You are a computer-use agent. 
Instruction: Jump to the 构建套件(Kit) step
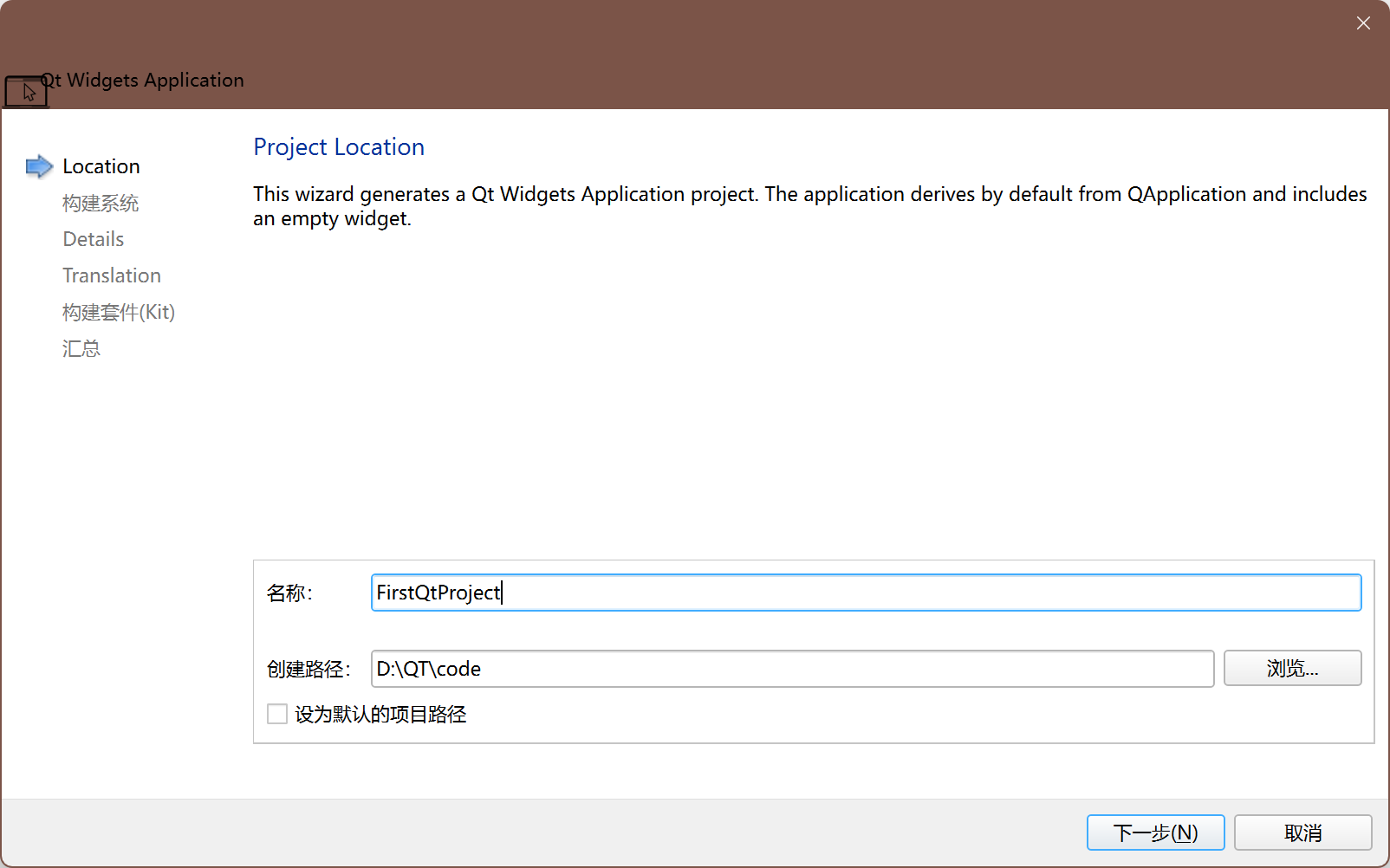point(119,312)
